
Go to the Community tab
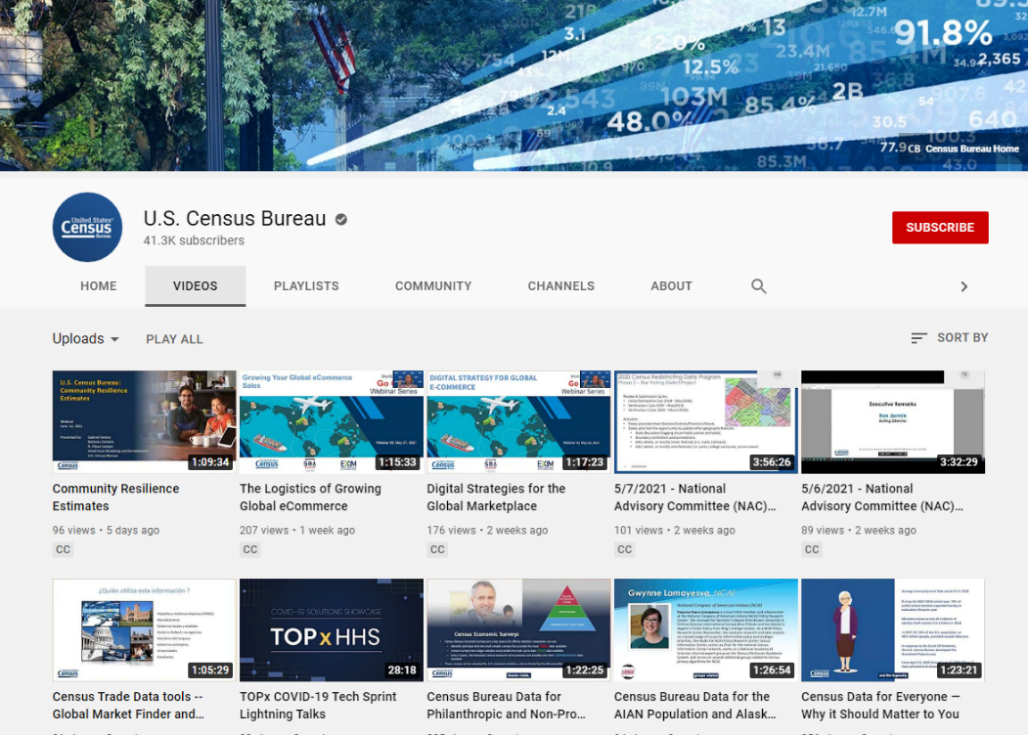coord(433,286)
